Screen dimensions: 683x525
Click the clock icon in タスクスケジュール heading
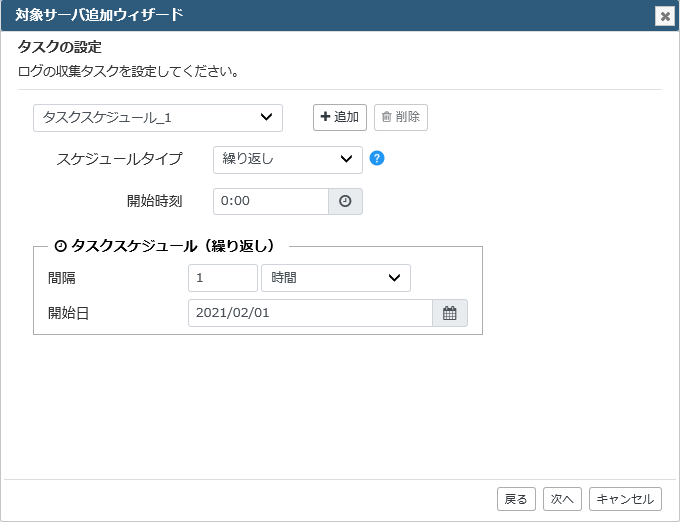click(60, 246)
